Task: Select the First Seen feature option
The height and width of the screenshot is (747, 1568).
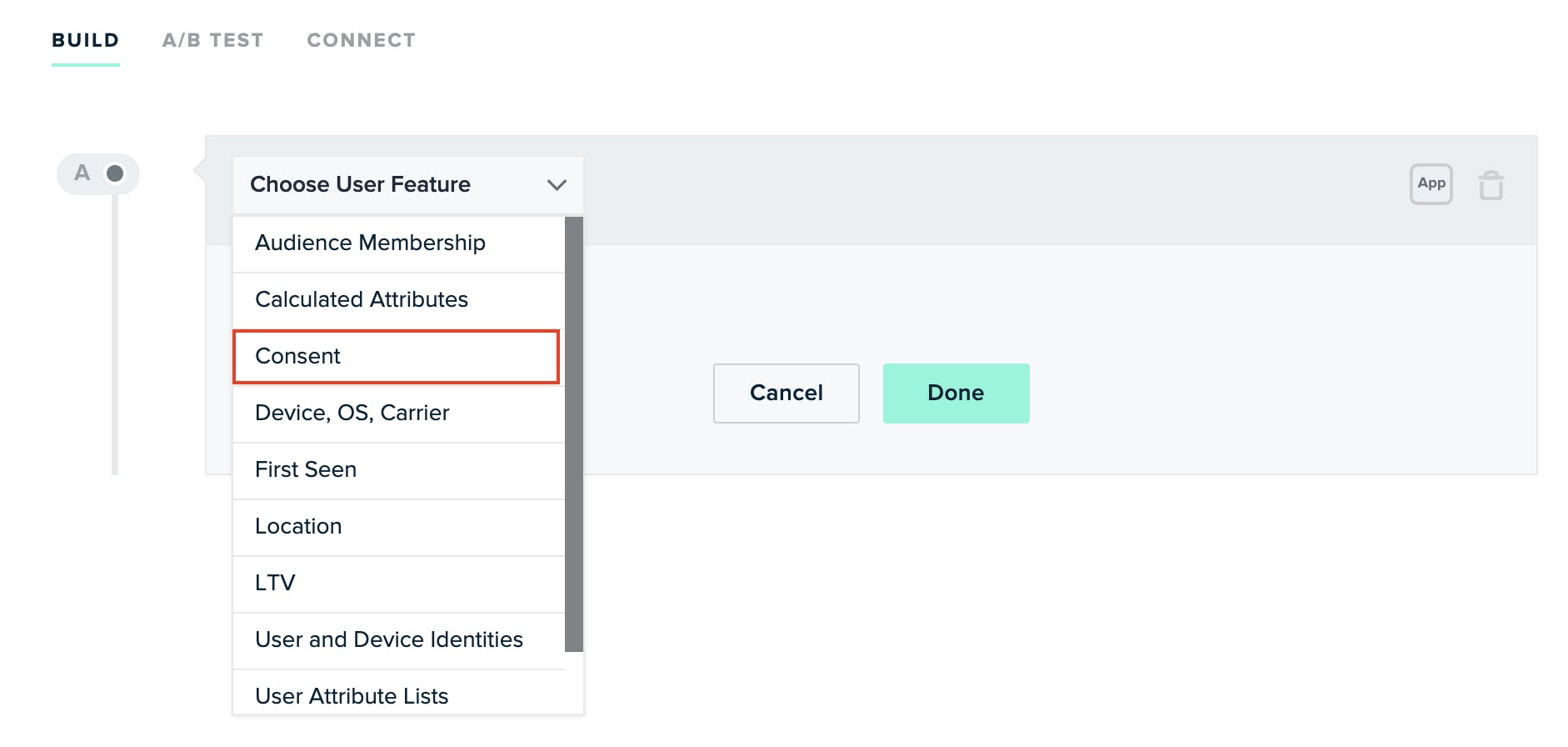Action: click(305, 469)
